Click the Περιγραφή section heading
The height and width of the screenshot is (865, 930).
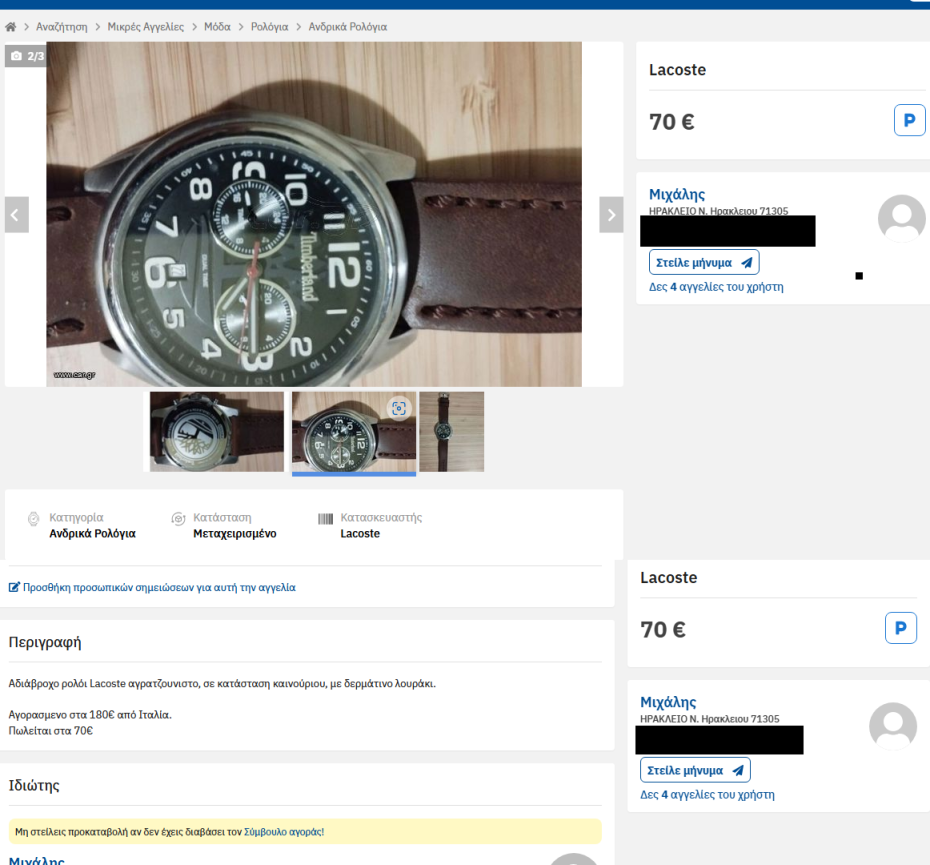[x=45, y=642]
